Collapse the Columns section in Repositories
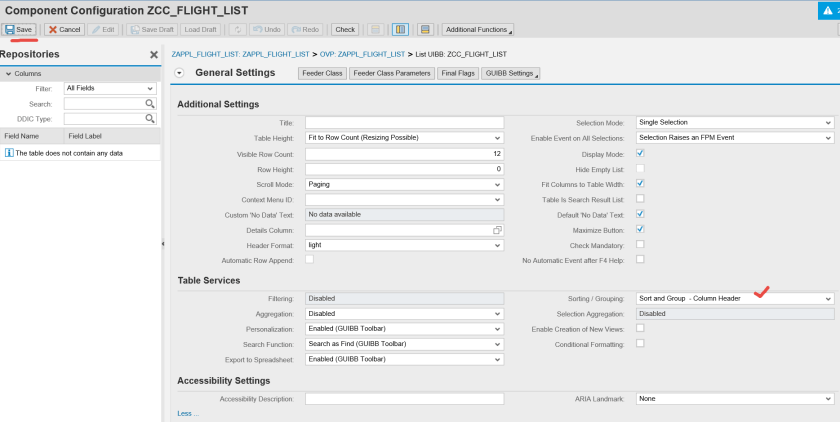 click(x=8, y=74)
